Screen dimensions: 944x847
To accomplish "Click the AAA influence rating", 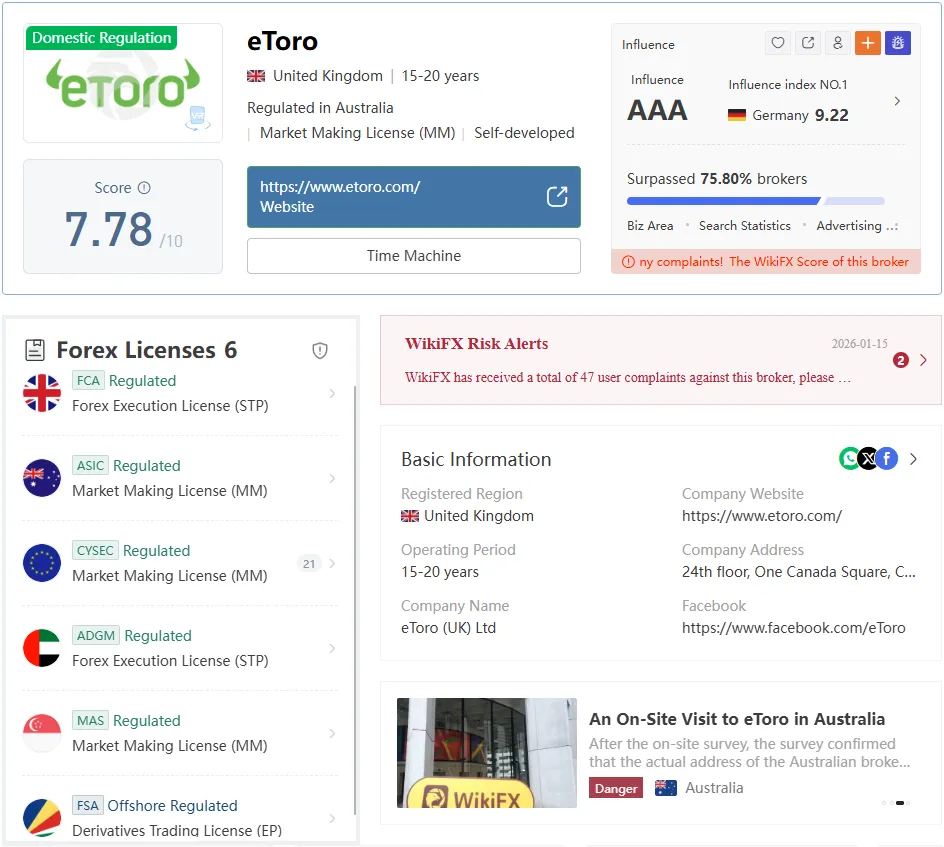I will [657, 111].
